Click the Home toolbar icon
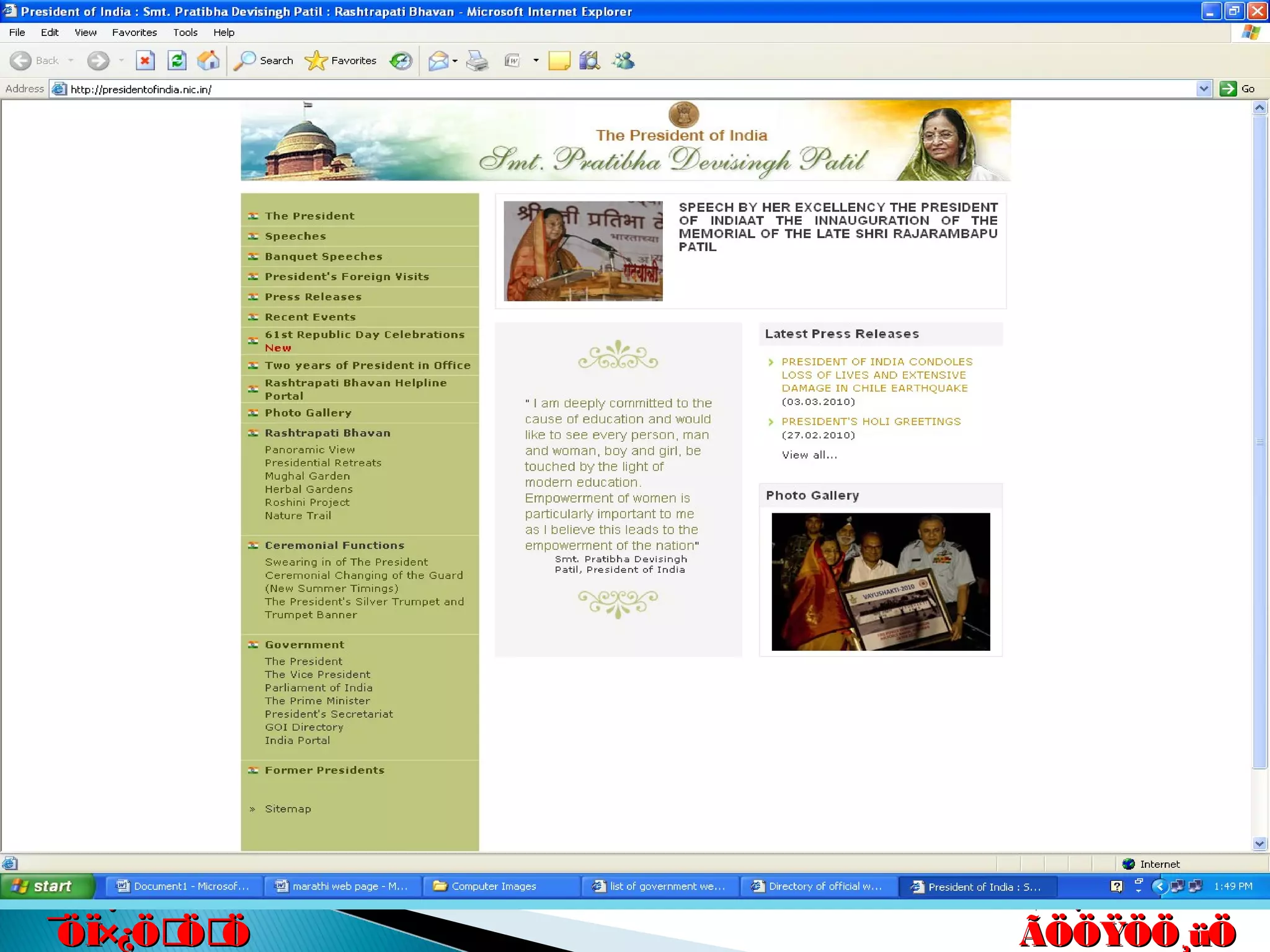The image size is (1270, 952). click(x=208, y=60)
